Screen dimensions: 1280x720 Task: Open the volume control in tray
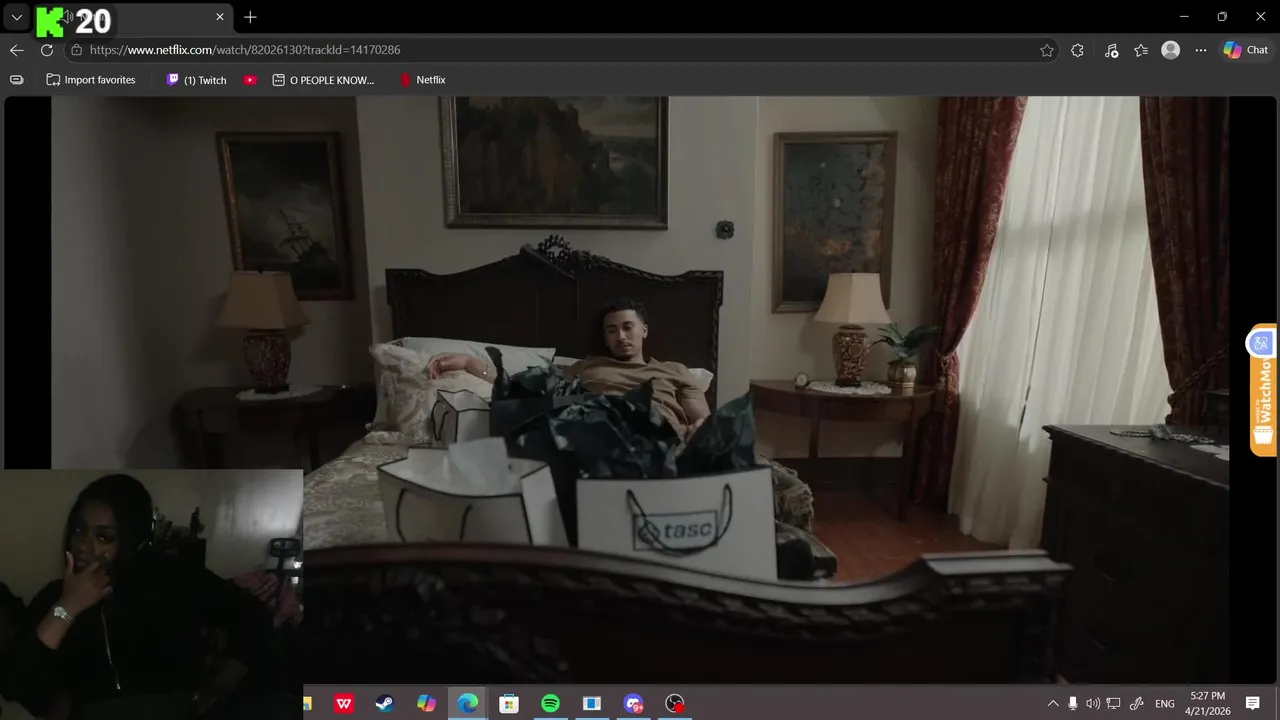point(1093,704)
